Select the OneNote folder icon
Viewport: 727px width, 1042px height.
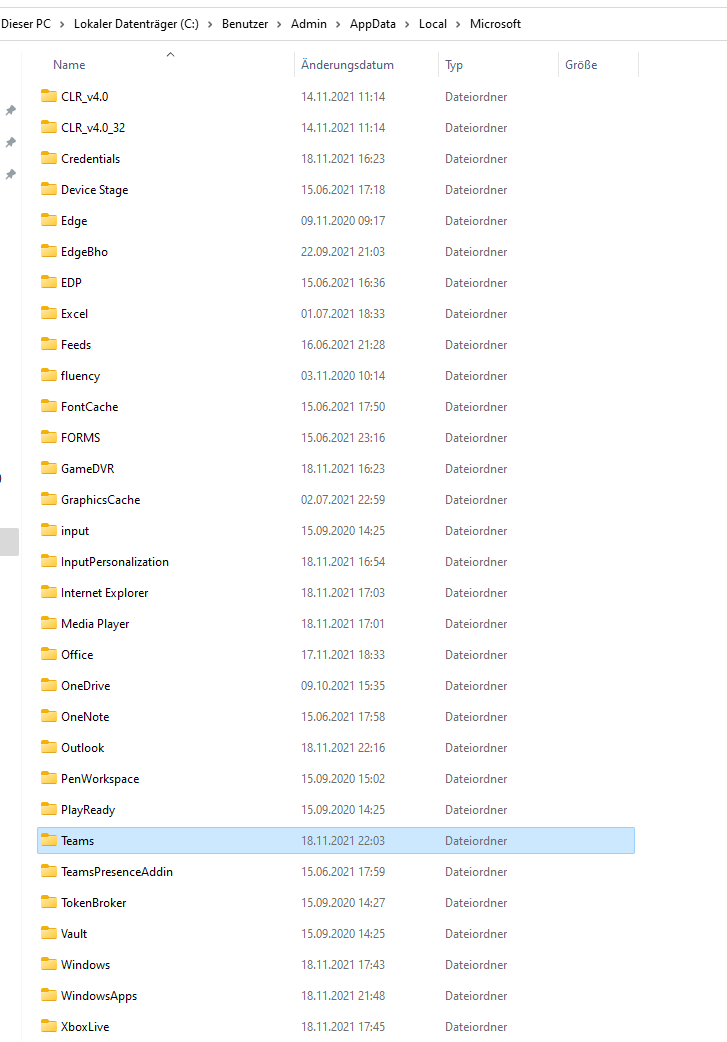[49, 716]
